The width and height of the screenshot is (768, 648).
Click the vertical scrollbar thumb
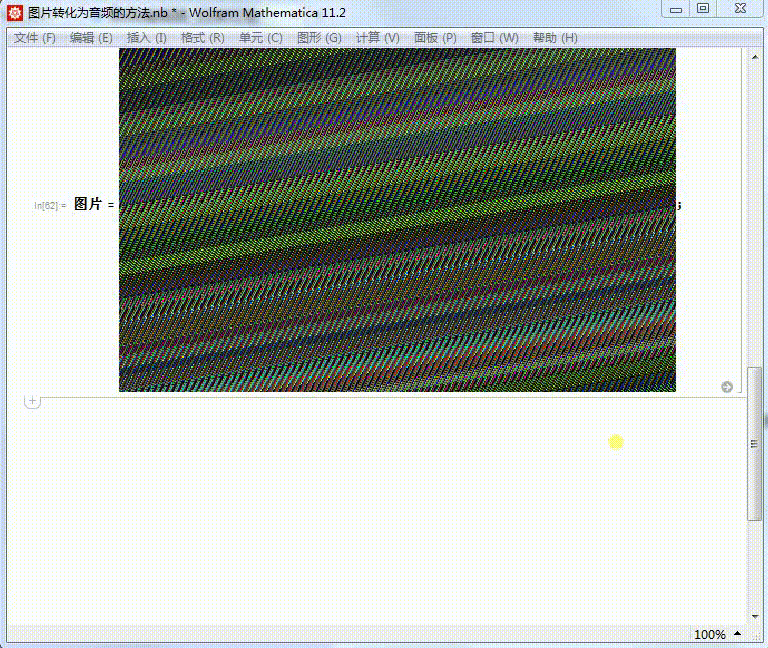754,444
